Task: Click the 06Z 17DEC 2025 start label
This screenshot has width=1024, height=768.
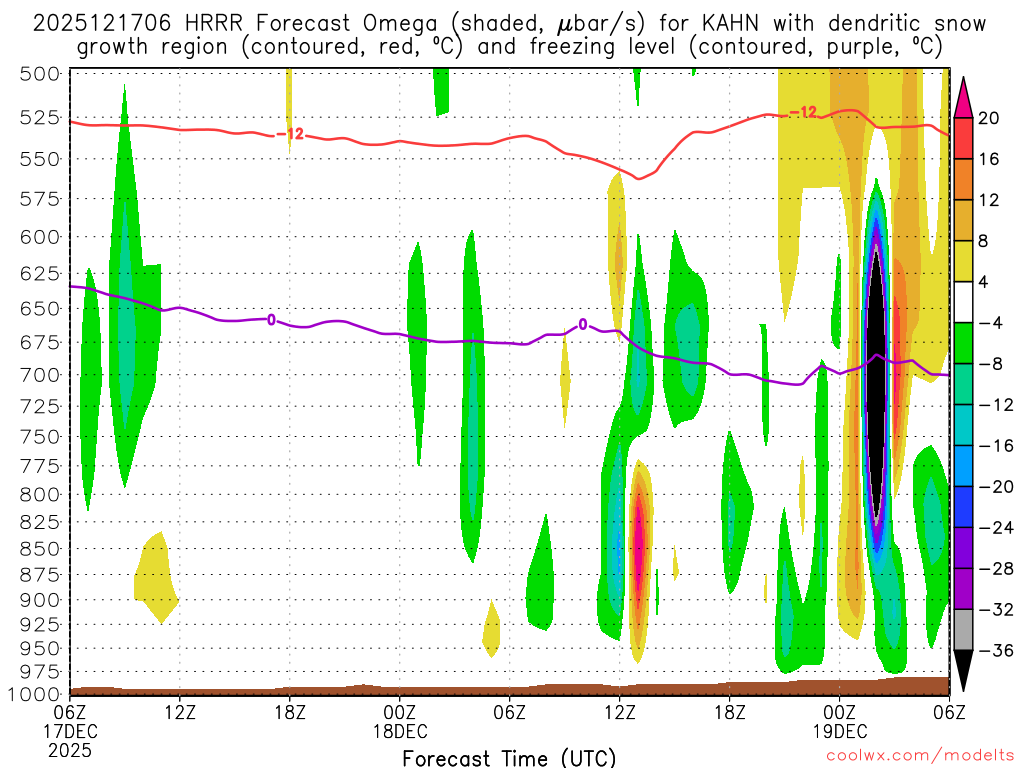Action: 70,730
